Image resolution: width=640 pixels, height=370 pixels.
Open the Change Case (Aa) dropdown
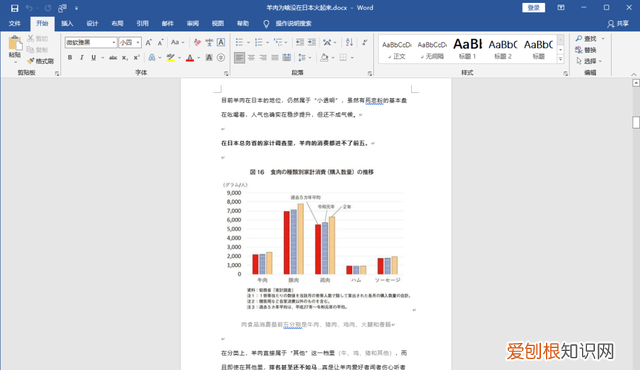click(178, 42)
